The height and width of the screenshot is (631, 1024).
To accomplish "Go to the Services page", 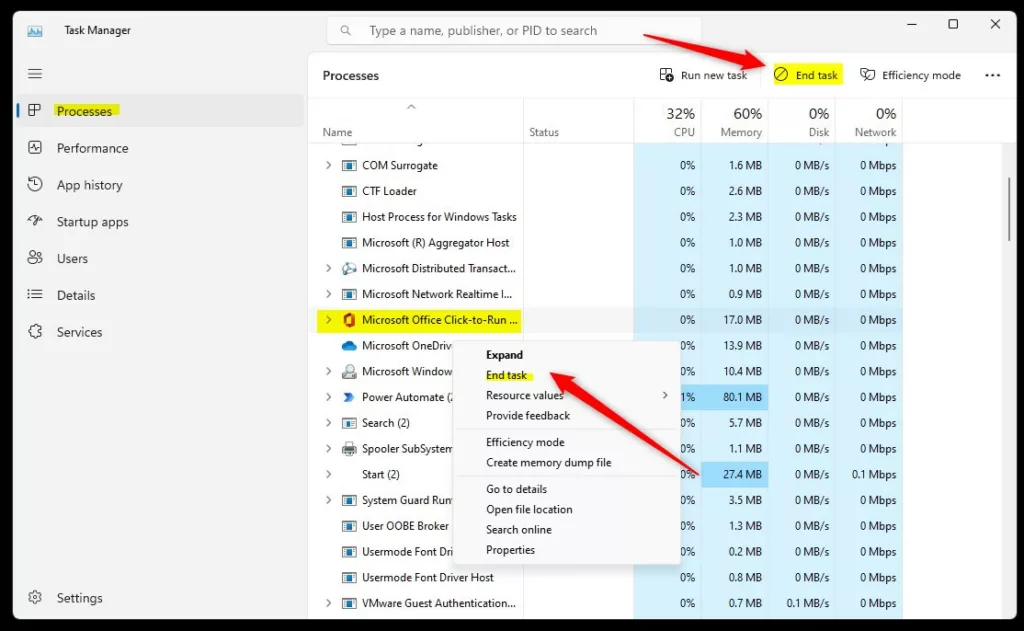I will 161,332.
